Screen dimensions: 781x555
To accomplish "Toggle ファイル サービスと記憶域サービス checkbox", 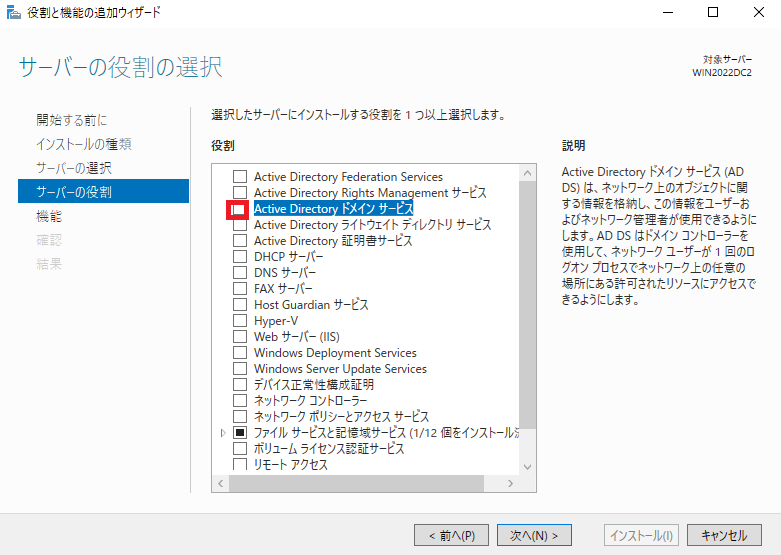I will (240, 432).
